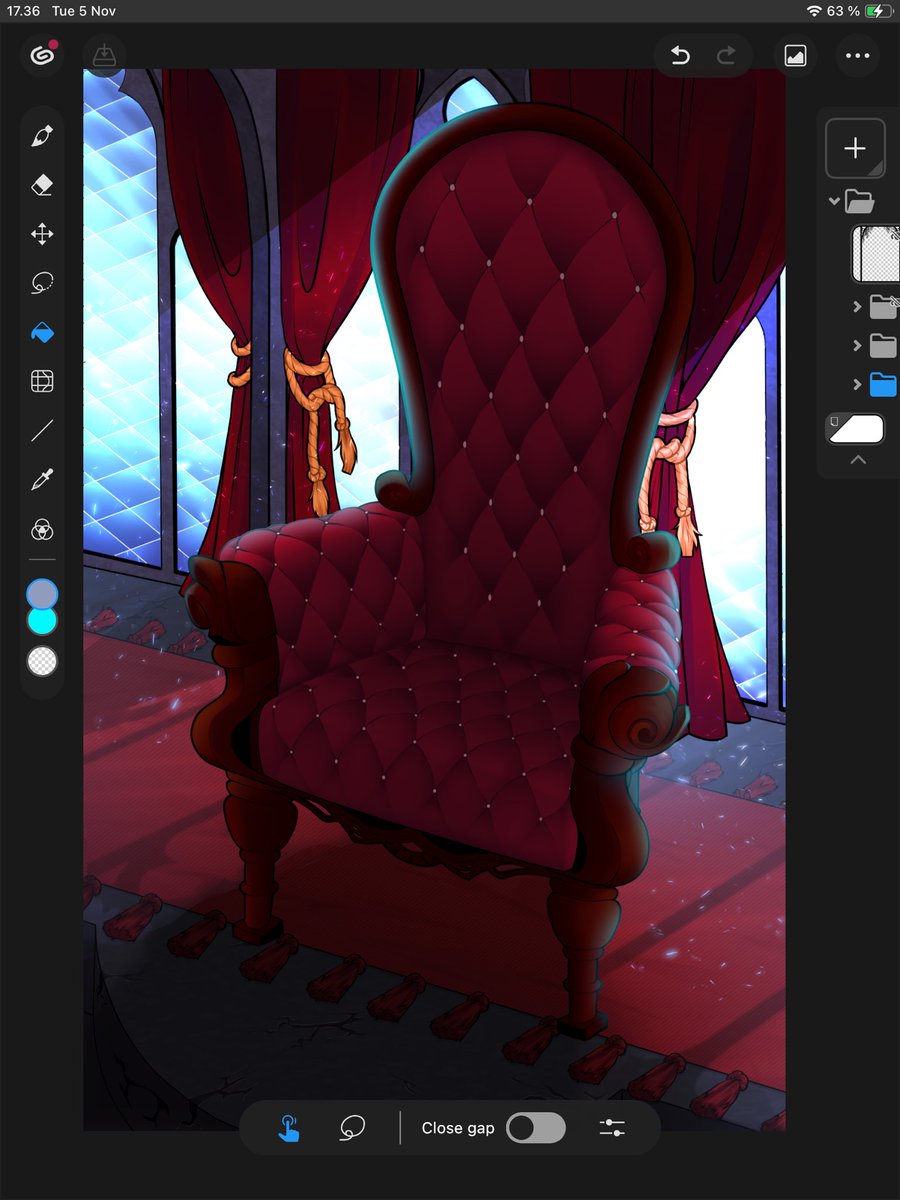Add a new layer with the plus button
The image size is (900, 1200).
point(856,148)
